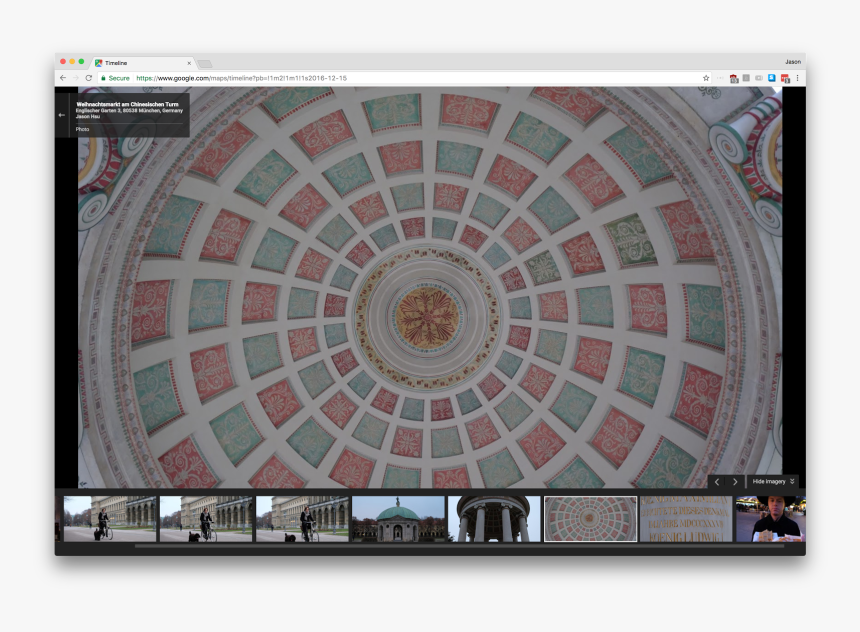This screenshot has height=632, width=860.
Task: Click the Jason Hsu author name
Action: (x=88, y=116)
